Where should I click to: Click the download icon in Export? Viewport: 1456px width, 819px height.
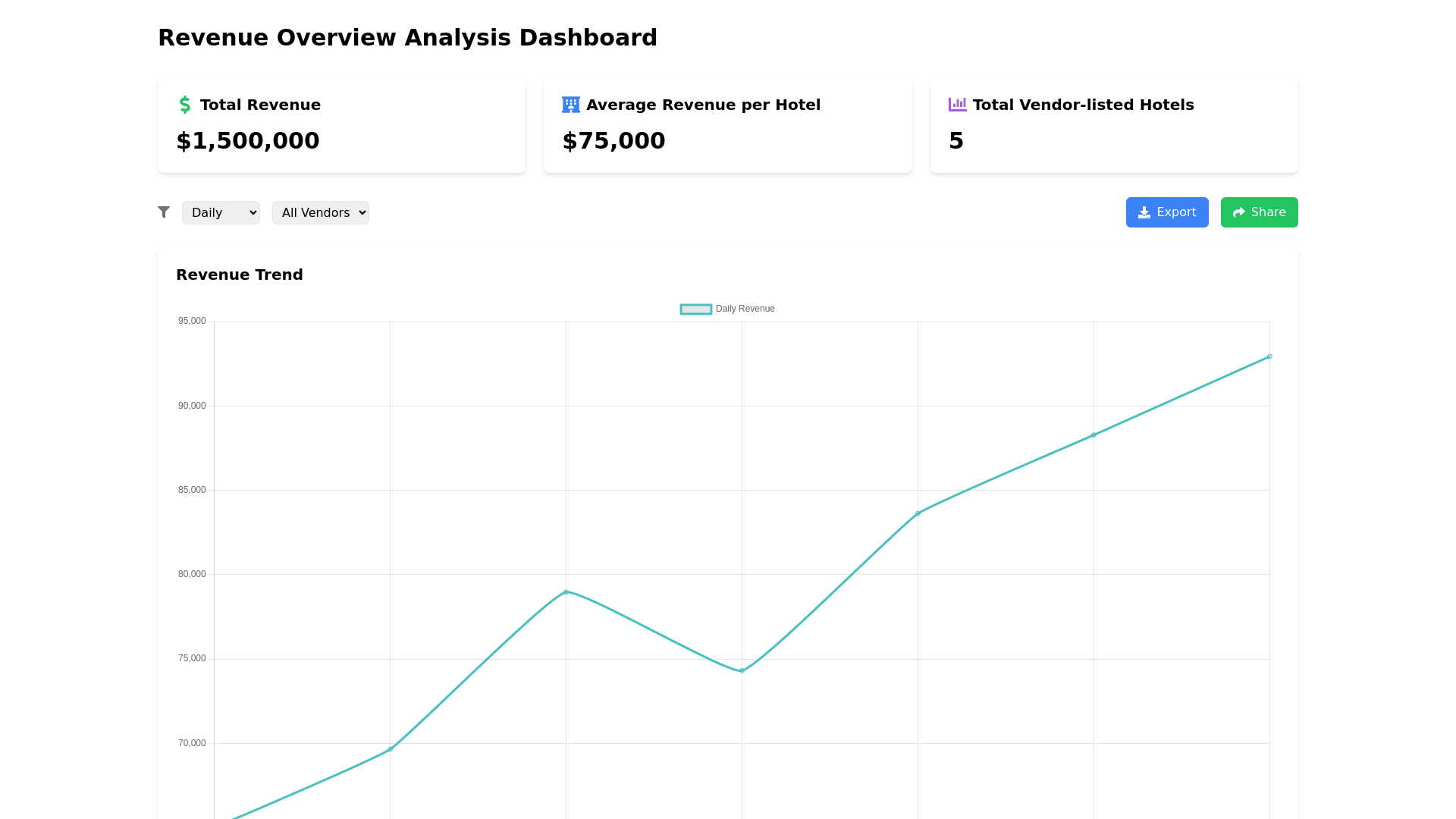click(1144, 212)
